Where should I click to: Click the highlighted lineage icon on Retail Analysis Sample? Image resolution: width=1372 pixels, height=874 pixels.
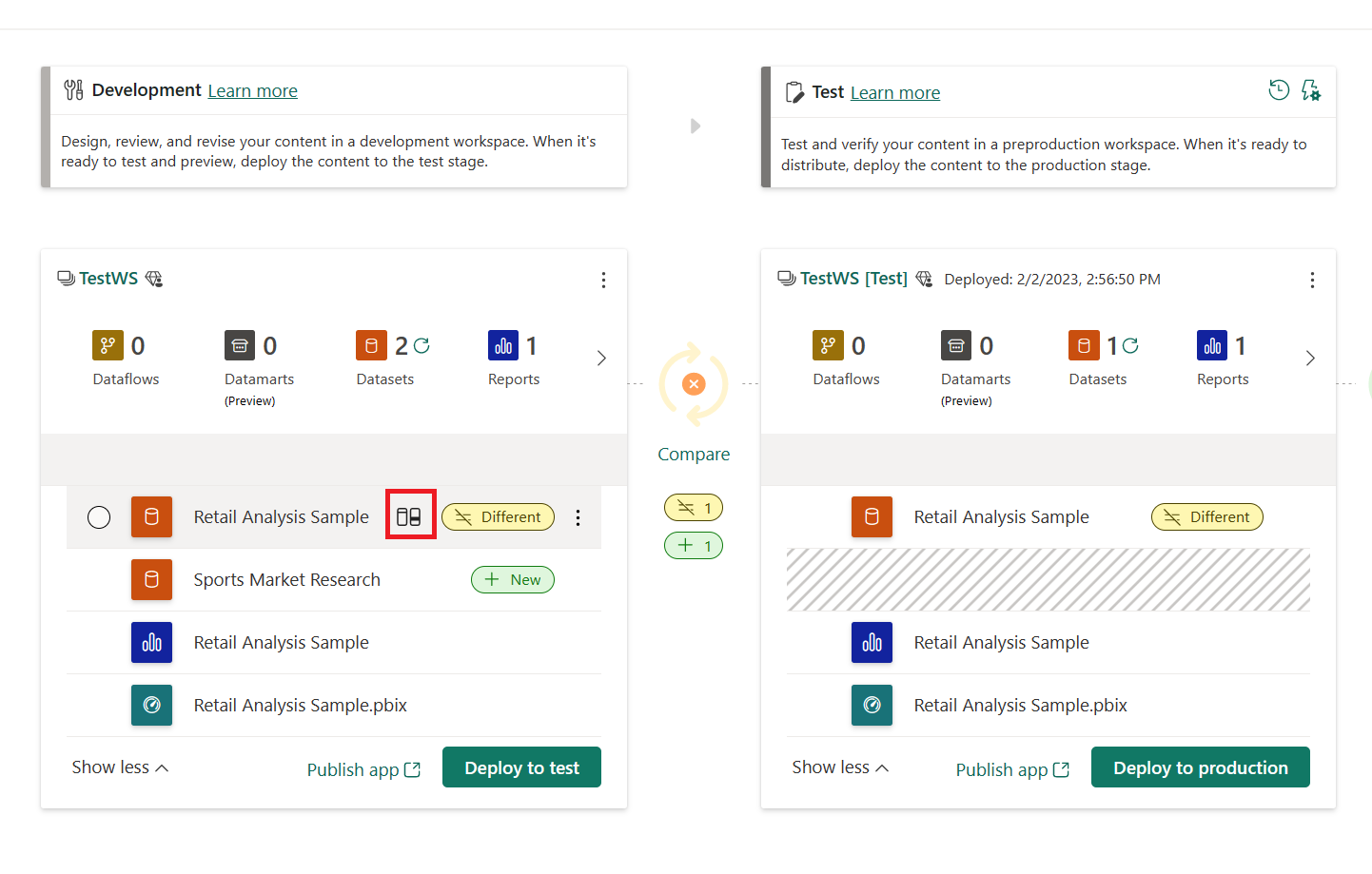click(x=410, y=515)
